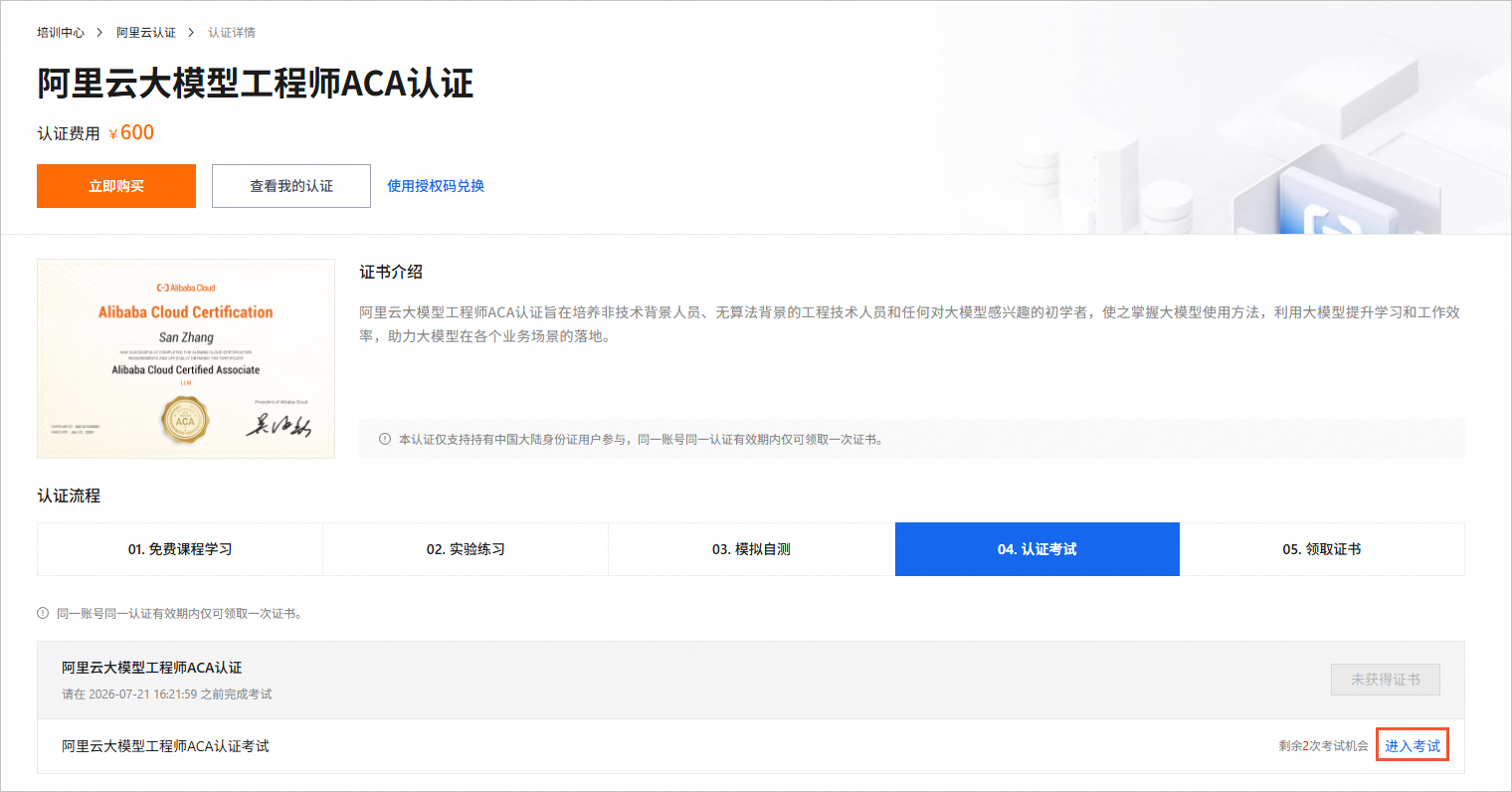Click the exam deadline 2026-07-21 16:21:59 text
Image resolution: width=1512 pixels, height=792 pixels.
point(143,694)
